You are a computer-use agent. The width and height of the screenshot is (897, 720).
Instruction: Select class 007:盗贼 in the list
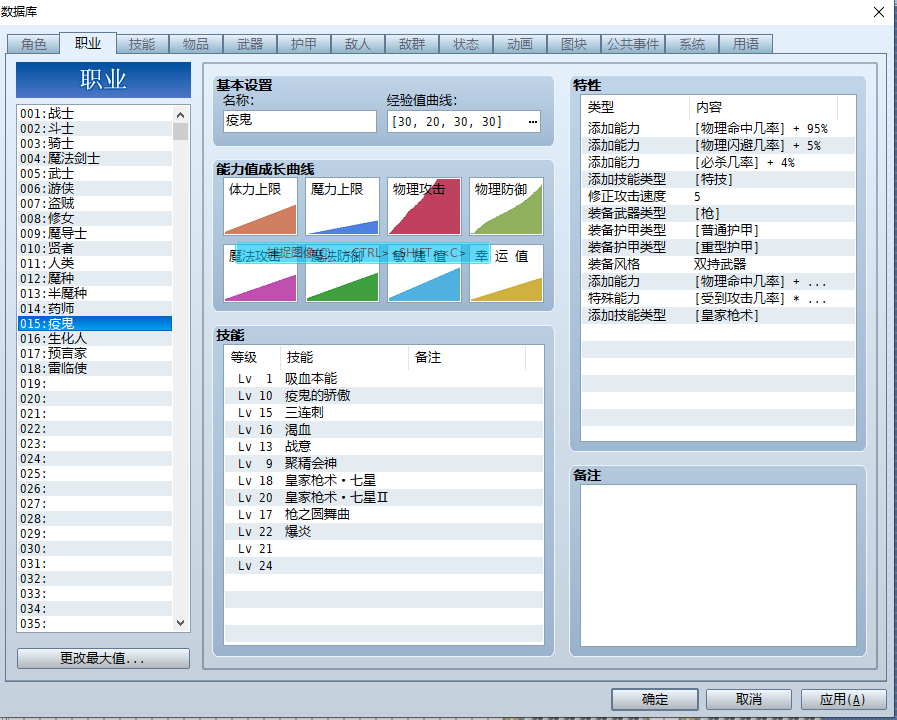point(95,203)
